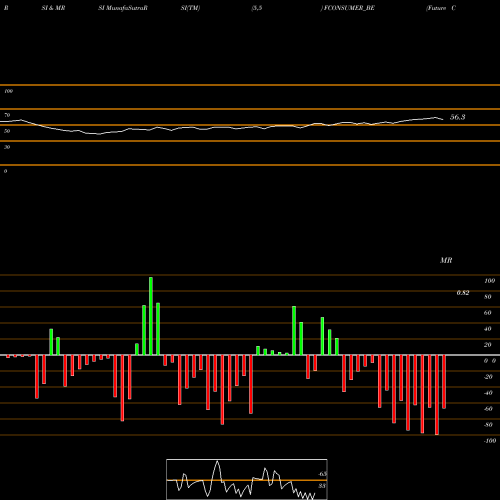Click the MR right axis label -60
The height and width of the screenshot is (500, 500).
488,409
